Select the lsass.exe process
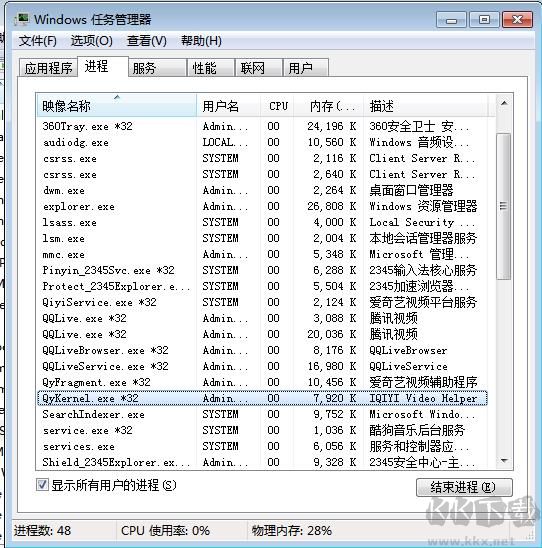Image resolution: width=542 pixels, height=548 pixels. (x=262, y=222)
